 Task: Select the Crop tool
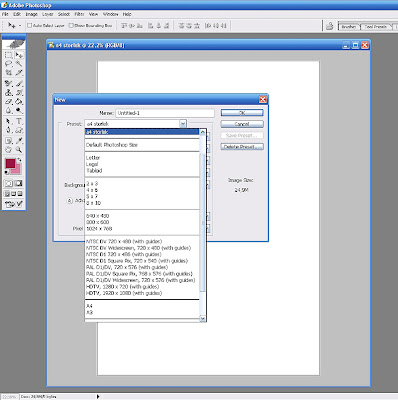pos(9,72)
